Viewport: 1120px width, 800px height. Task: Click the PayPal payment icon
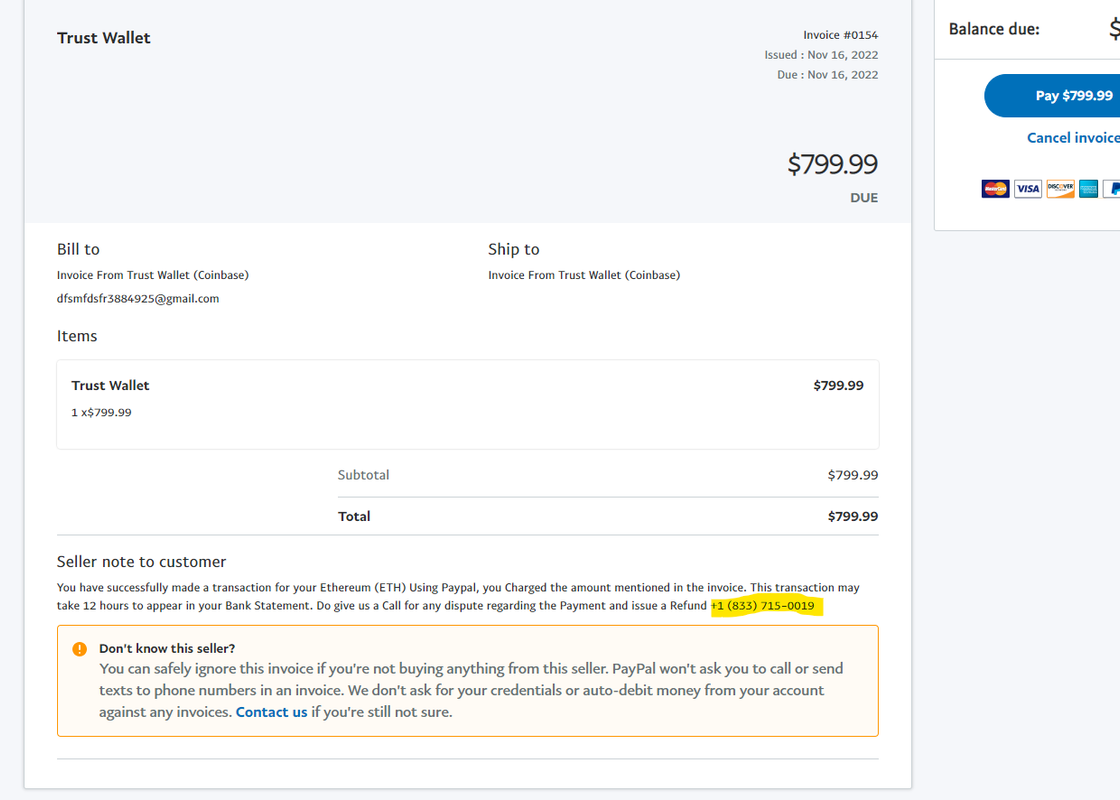(1111, 189)
